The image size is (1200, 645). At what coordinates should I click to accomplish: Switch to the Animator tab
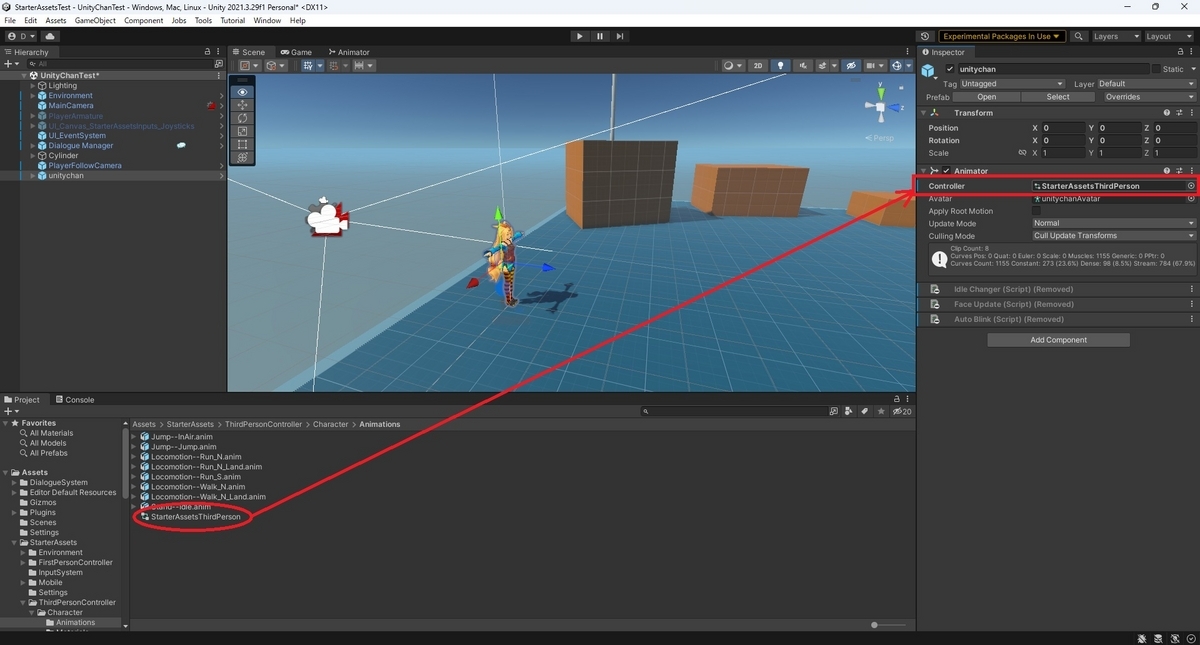tap(348, 52)
